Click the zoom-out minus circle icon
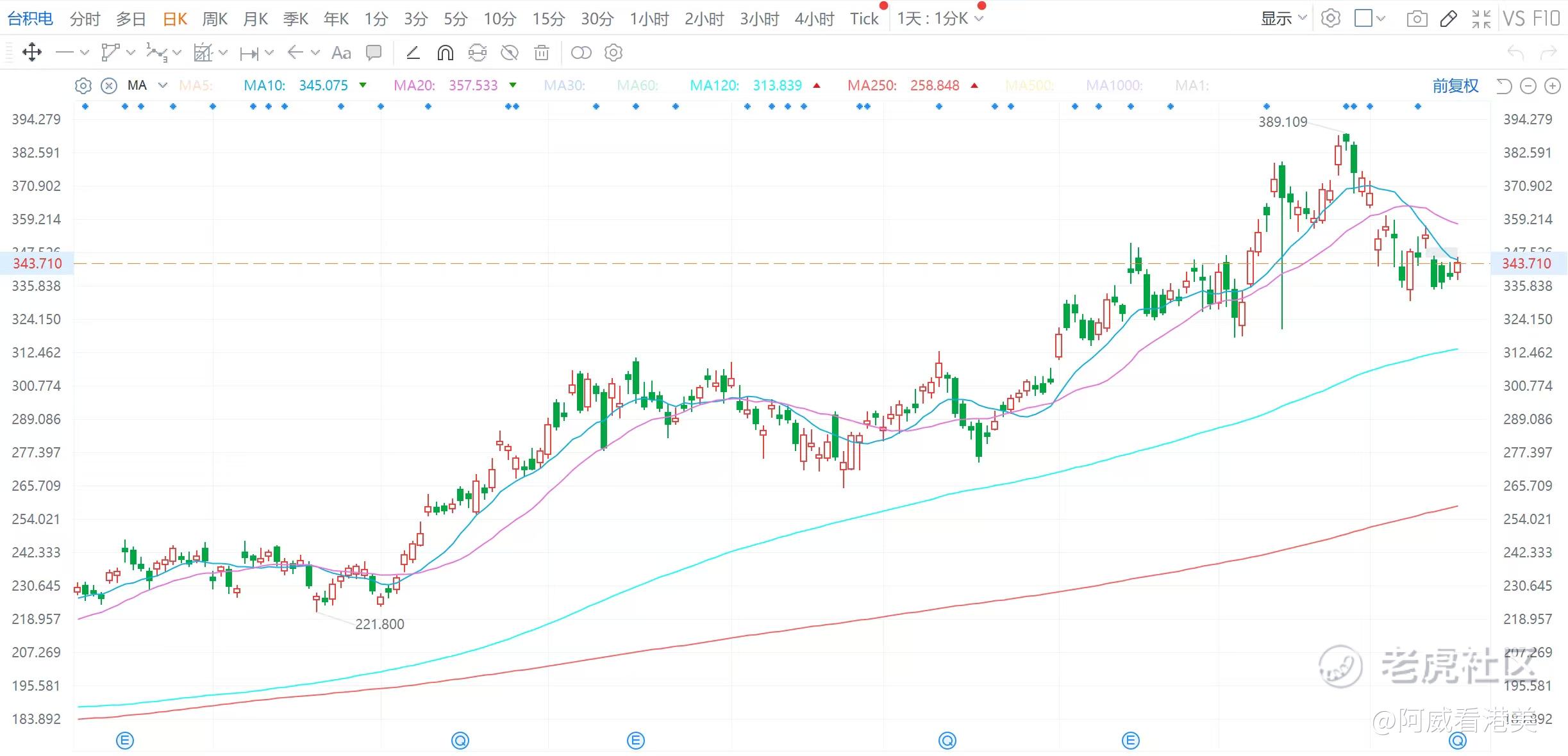Screen dimensions: 1568x756 point(1528,86)
